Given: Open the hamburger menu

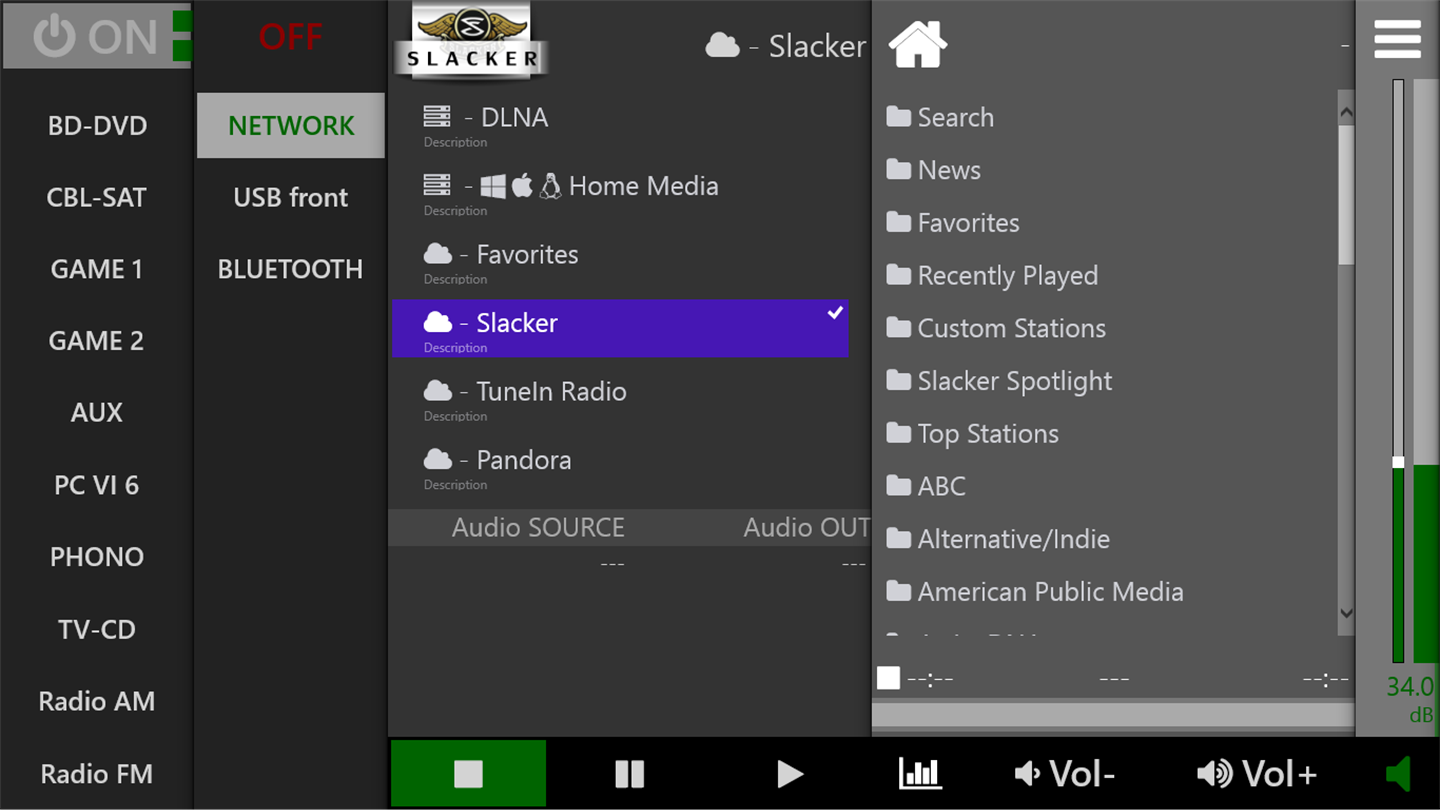Looking at the screenshot, I should (x=1397, y=39).
